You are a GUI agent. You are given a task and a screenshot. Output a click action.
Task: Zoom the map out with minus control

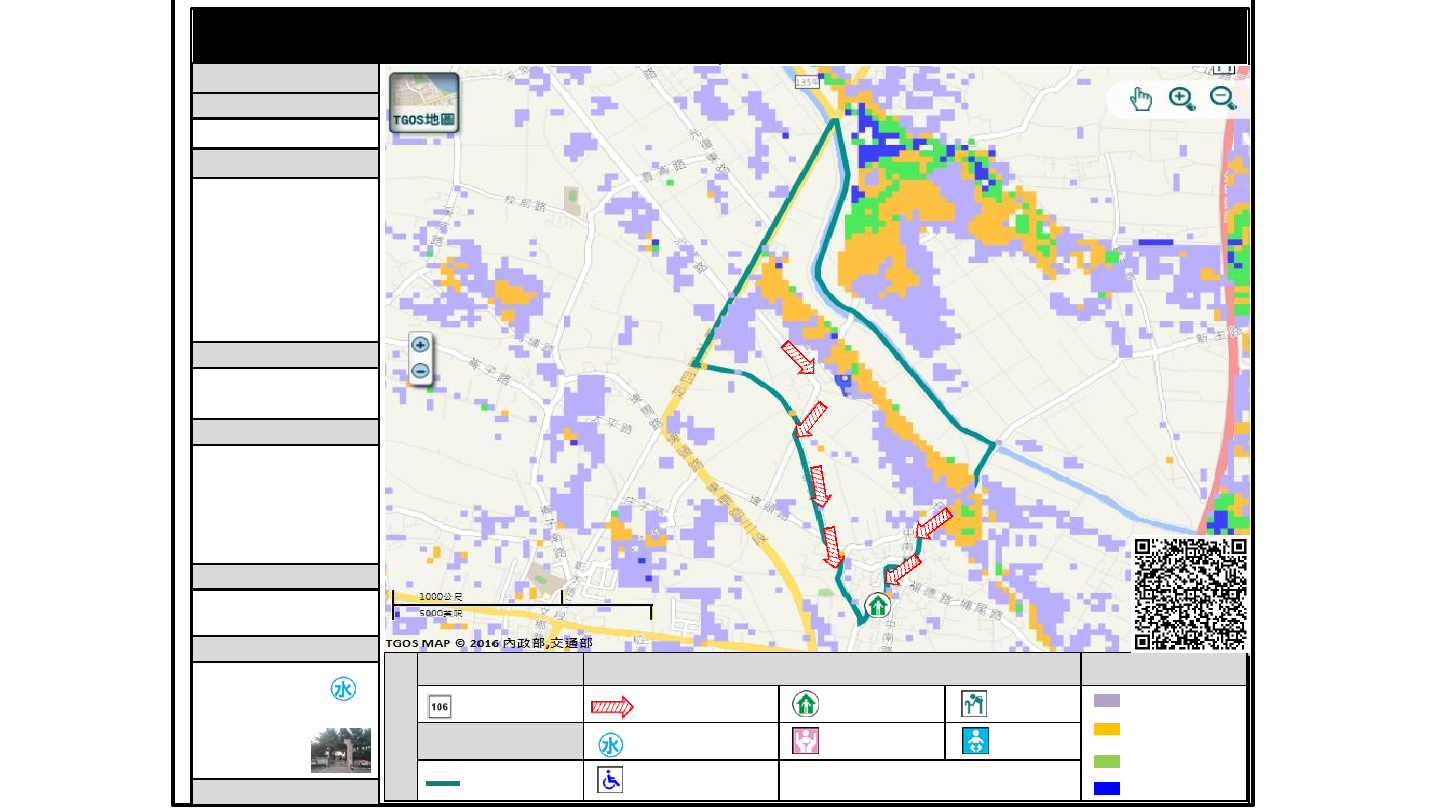[421, 371]
